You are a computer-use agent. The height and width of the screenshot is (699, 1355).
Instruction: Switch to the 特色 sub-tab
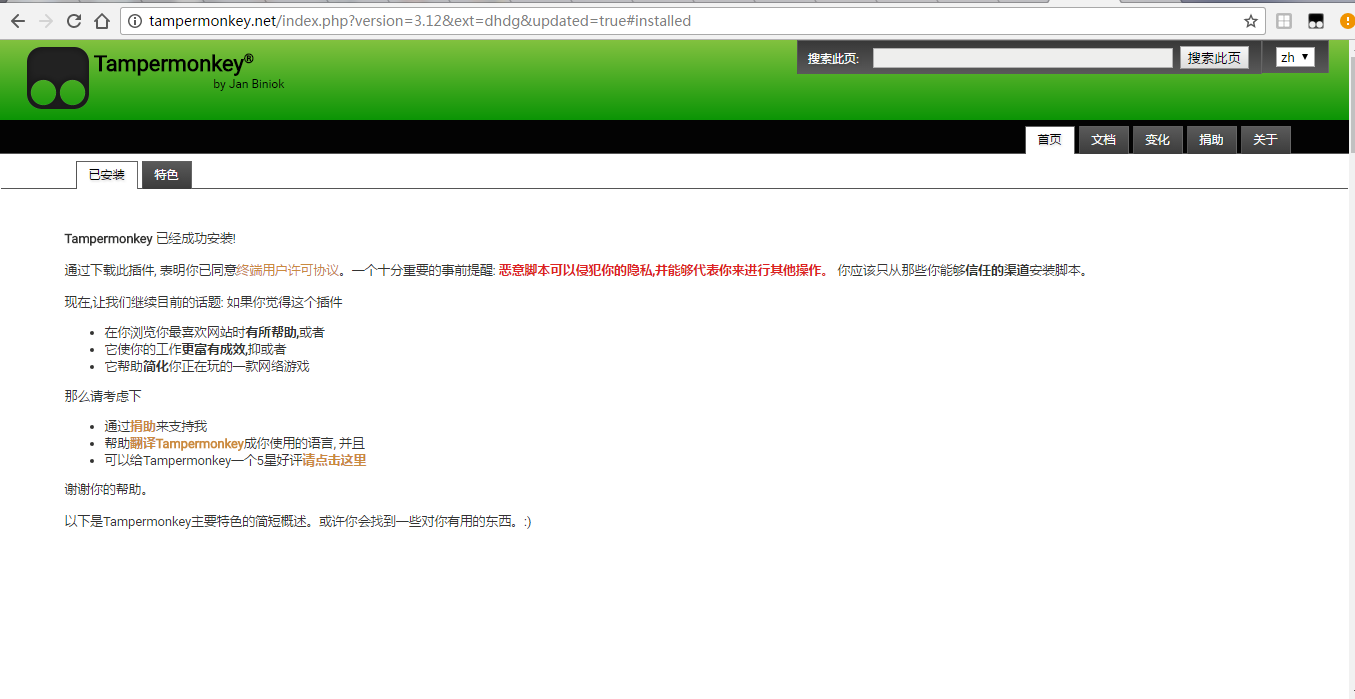pos(166,175)
